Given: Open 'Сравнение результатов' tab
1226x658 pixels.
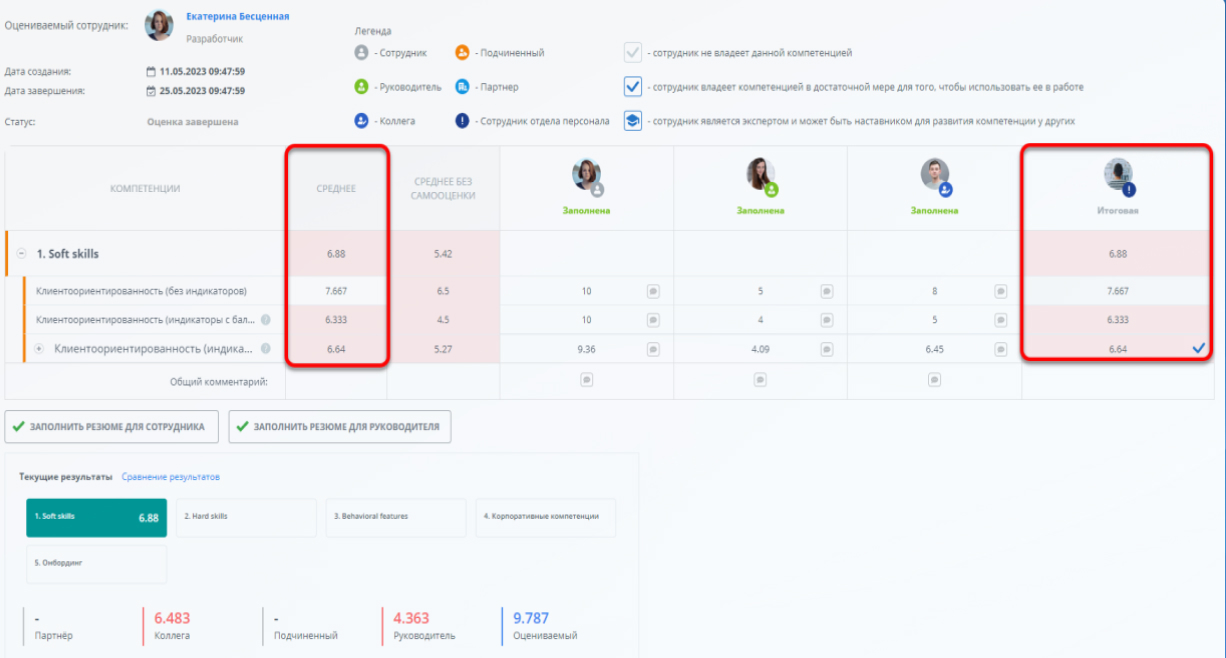Looking at the screenshot, I should [170, 477].
